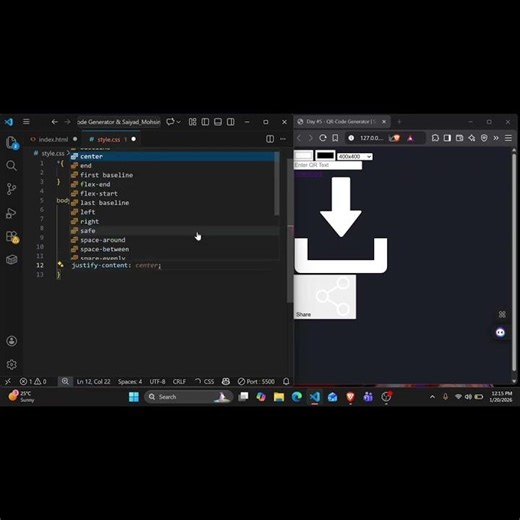Click the zoom magnifier status bar icon
The height and width of the screenshot is (520, 520).
65,381
